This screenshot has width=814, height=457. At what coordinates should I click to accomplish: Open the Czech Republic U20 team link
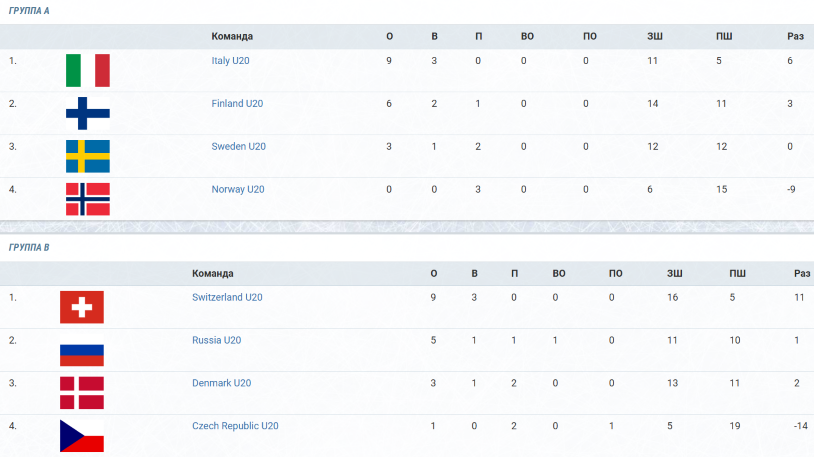pyautogui.click(x=235, y=426)
